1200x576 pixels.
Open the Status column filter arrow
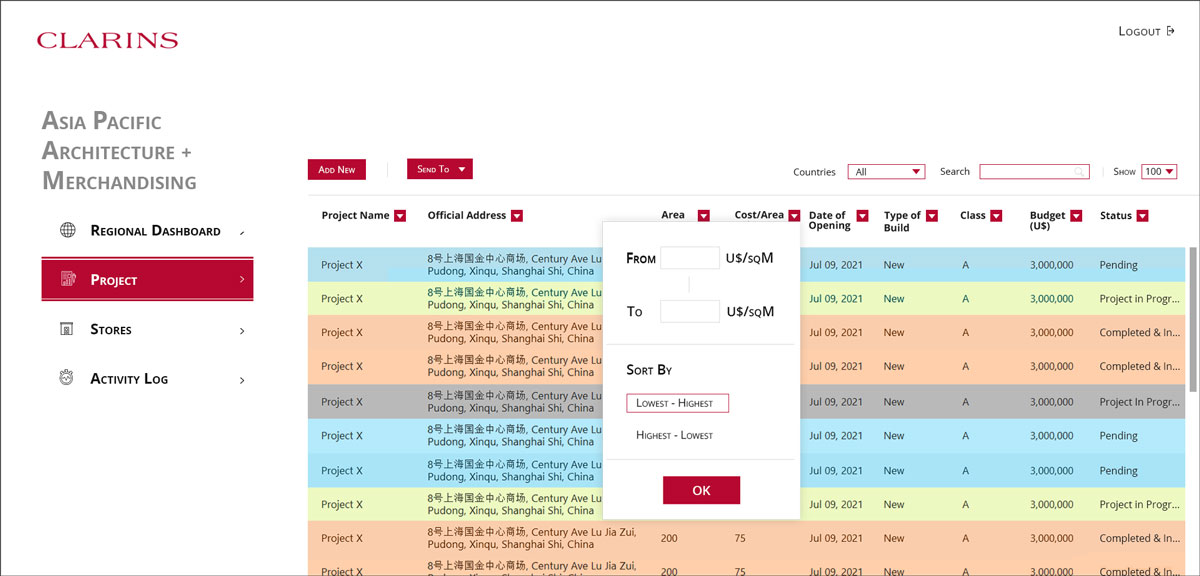point(1142,216)
